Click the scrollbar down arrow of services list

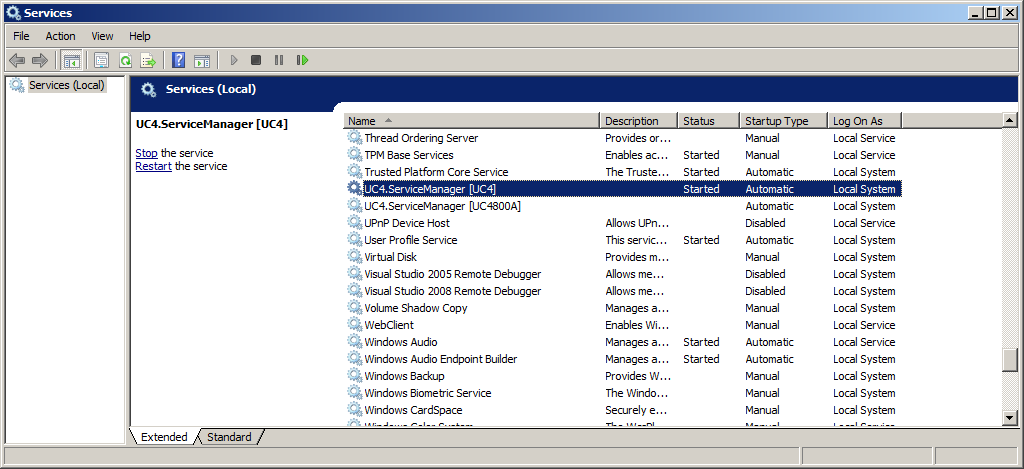[x=1010, y=417]
